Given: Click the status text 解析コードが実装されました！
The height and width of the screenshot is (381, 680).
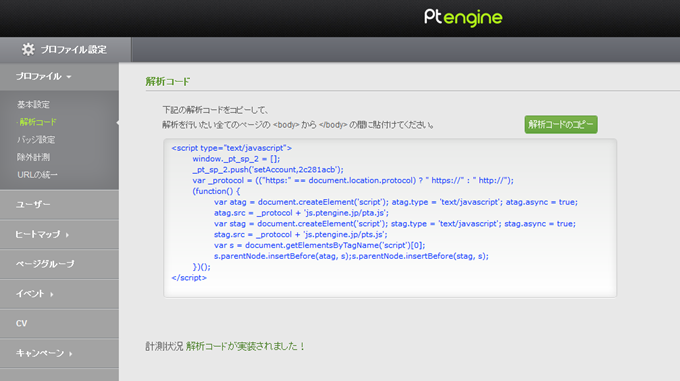Looking at the screenshot, I should click(246, 346).
